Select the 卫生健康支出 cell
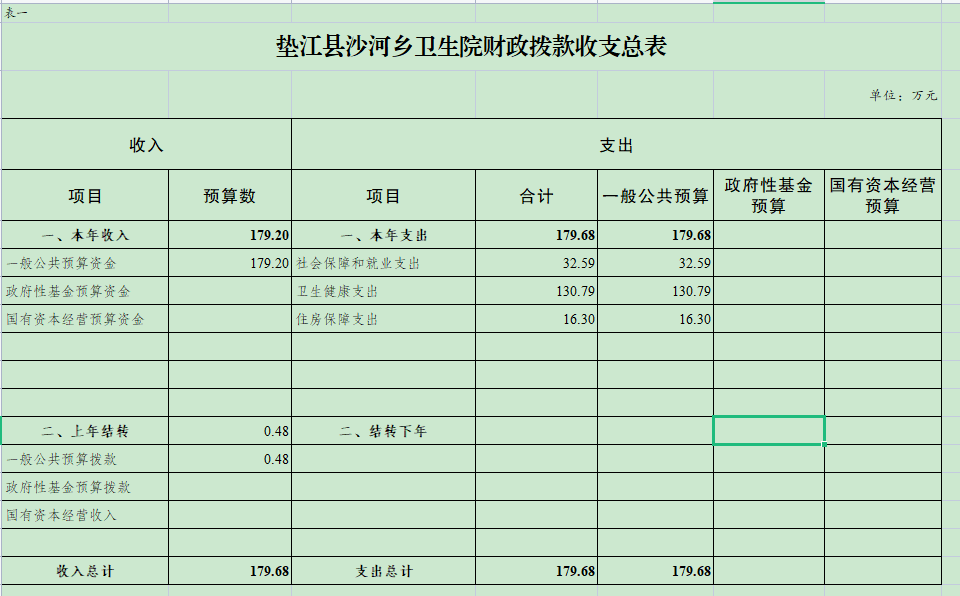This screenshot has height=596, width=960. coord(383,291)
